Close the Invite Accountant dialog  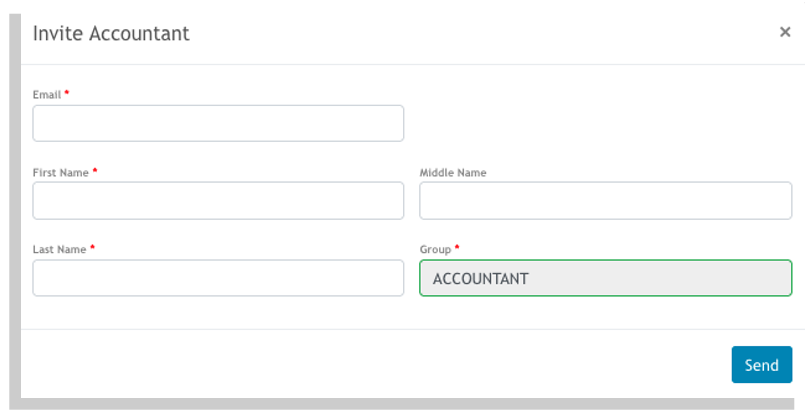784,32
